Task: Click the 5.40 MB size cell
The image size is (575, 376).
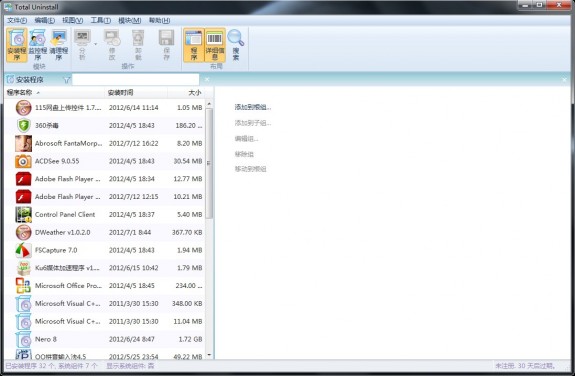Action: pos(190,215)
